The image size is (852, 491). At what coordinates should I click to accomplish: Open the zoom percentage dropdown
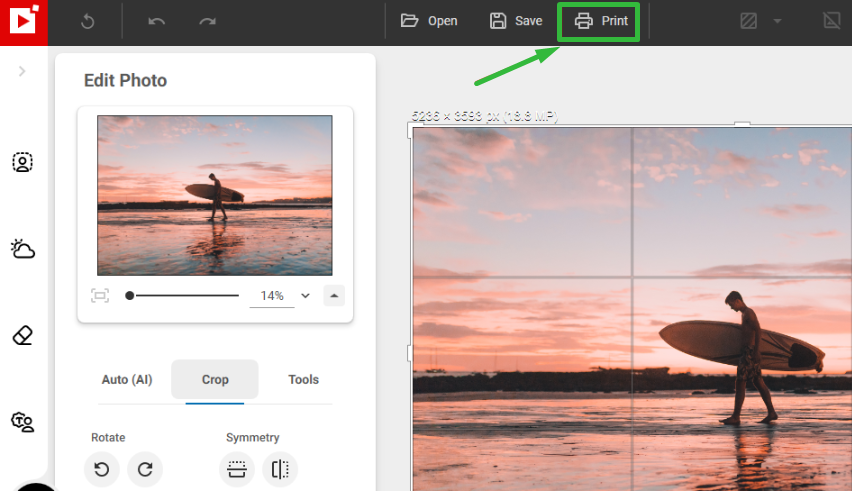(x=305, y=295)
